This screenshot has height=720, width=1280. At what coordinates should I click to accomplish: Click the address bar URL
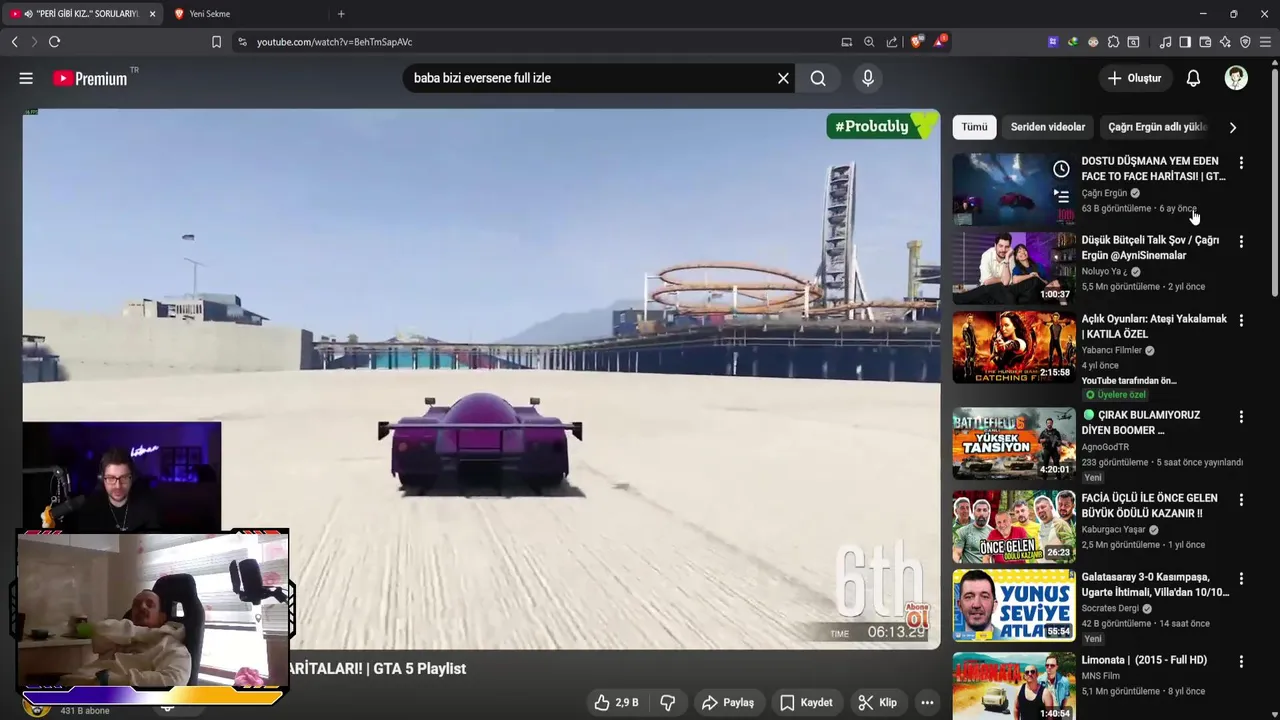click(334, 42)
